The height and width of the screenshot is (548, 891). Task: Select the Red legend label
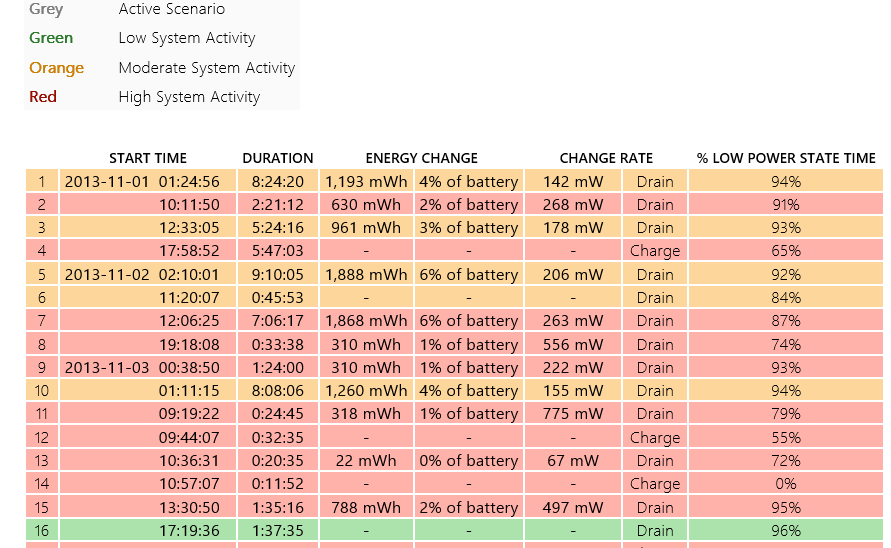[43, 97]
